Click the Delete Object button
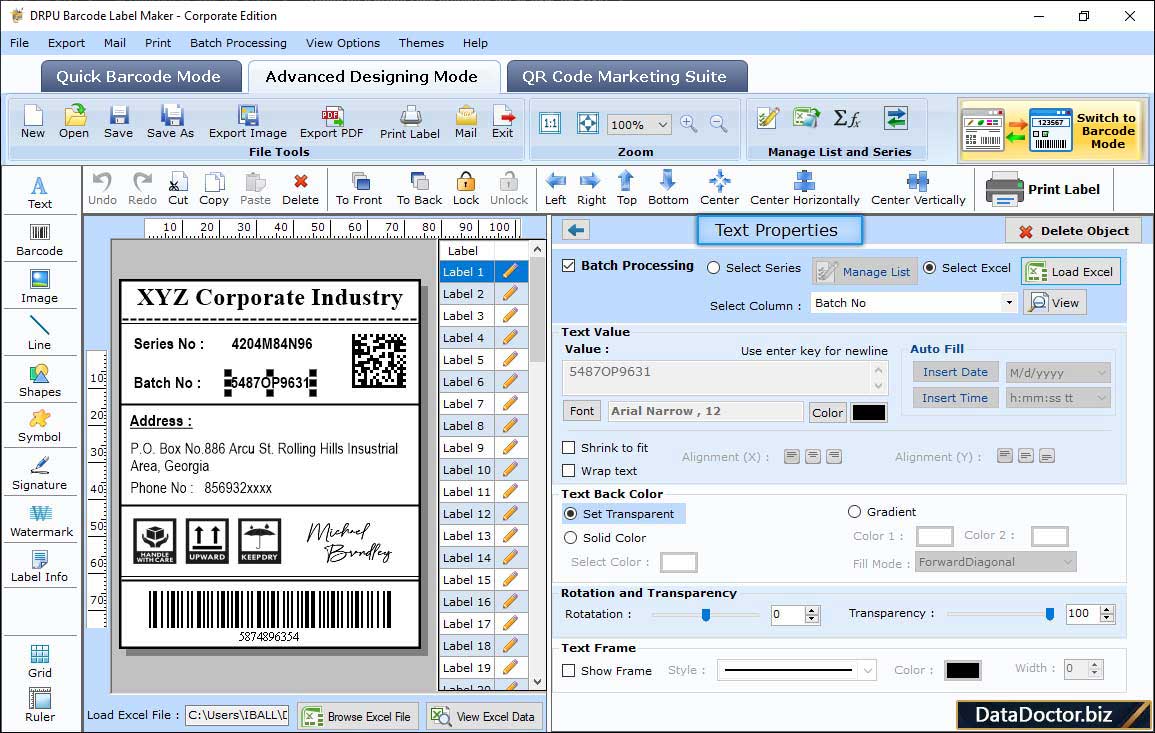Image resolution: width=1155 pixels, height=733 pixels. [x=1073, y=231]
